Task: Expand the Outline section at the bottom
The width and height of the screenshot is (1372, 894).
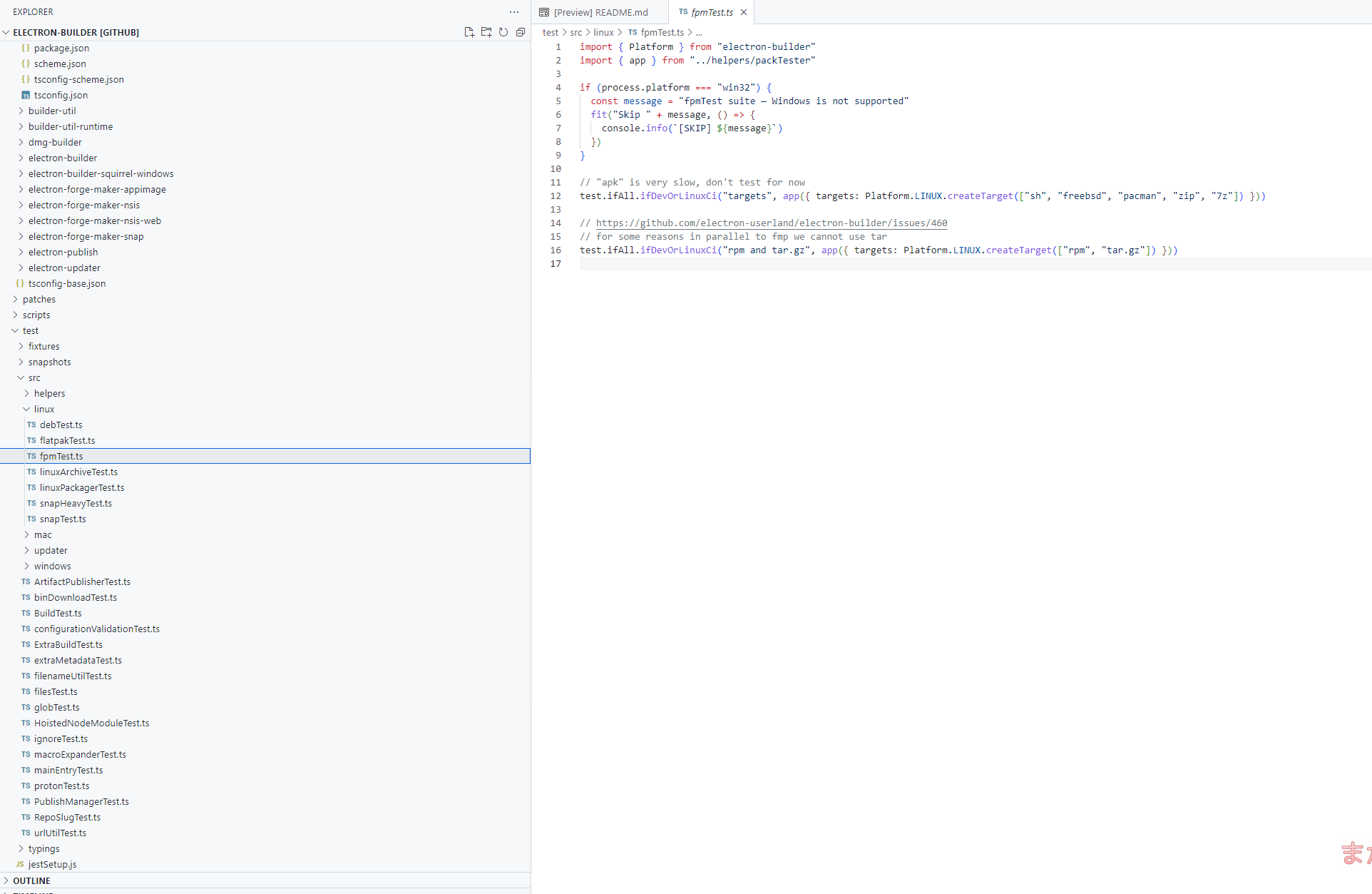Action: click(33, 880)
